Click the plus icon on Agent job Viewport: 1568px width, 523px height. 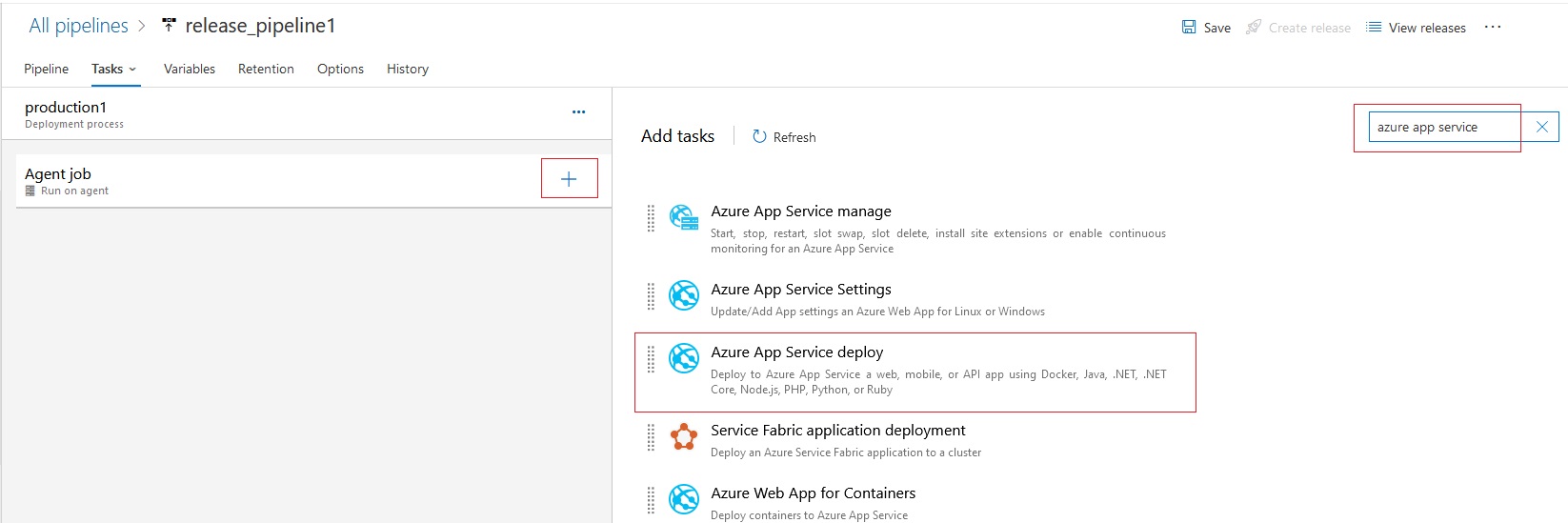click(569, 179)
